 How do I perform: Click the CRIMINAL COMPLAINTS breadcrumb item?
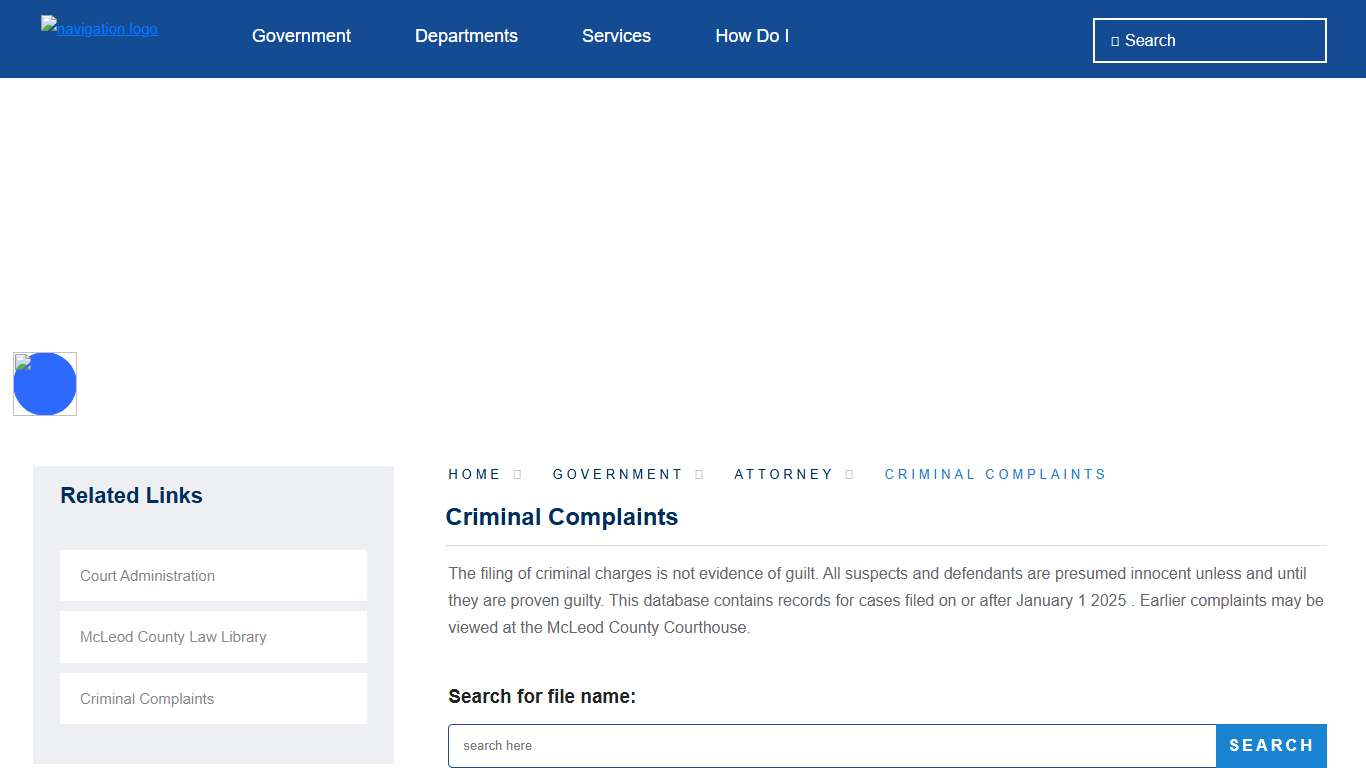click(995, 474)
